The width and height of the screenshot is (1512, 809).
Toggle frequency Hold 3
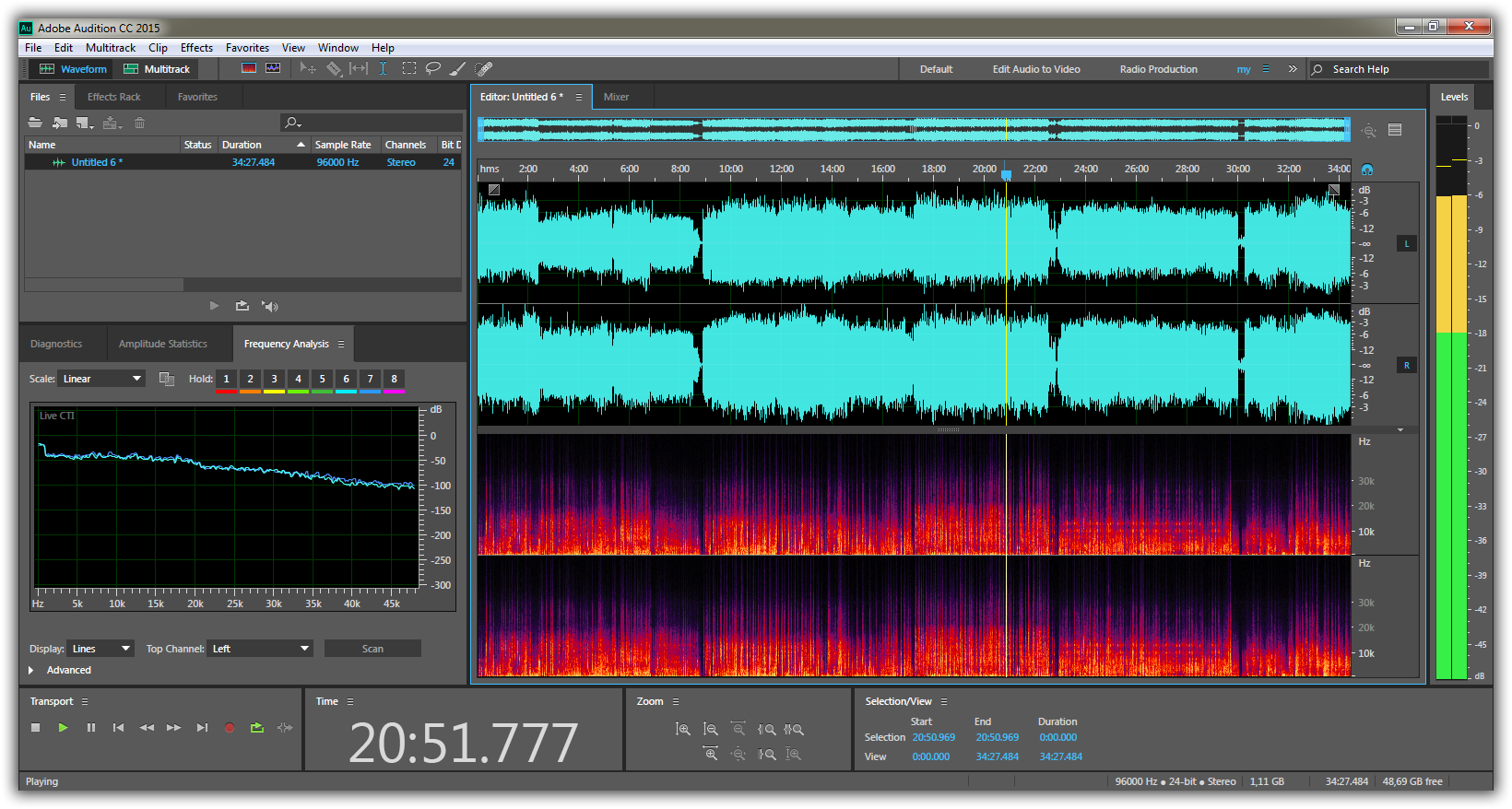coord(274,379)
